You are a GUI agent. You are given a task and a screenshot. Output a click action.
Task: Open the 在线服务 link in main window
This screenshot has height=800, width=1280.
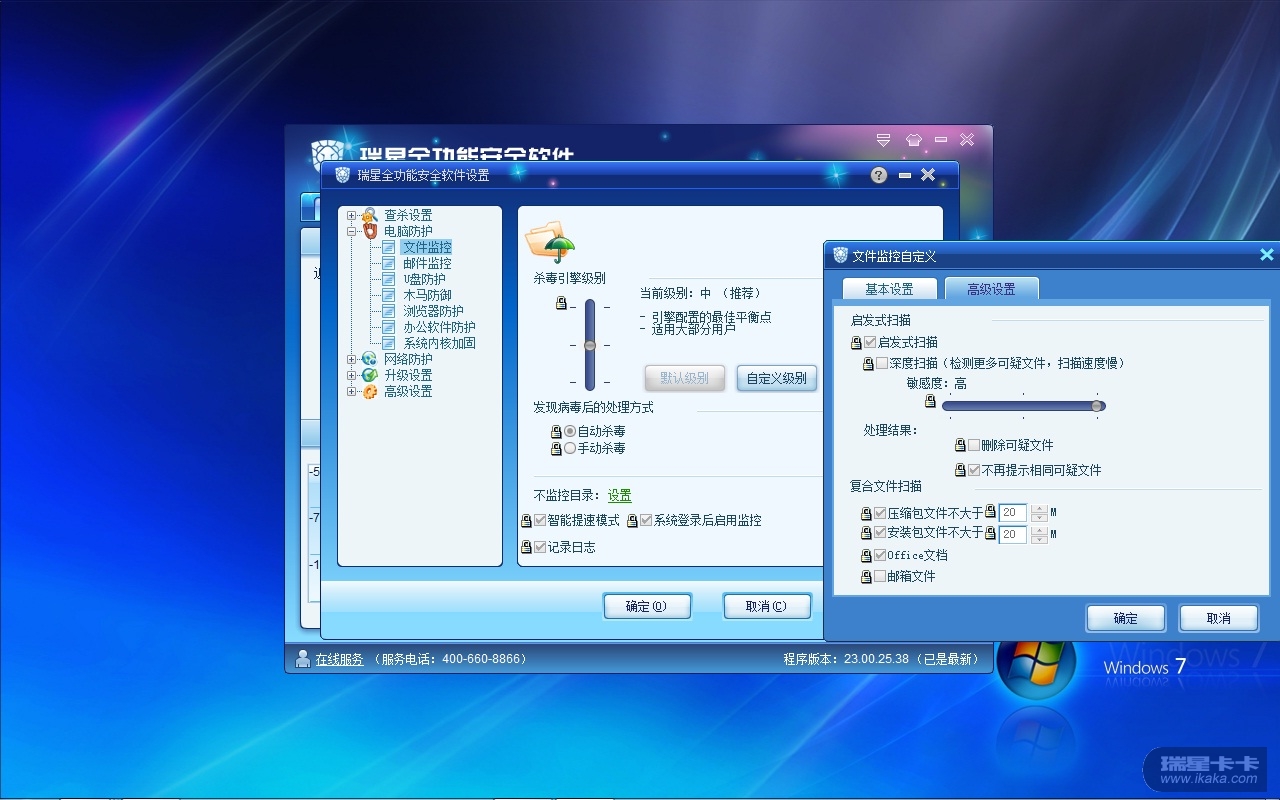[339, 659]
